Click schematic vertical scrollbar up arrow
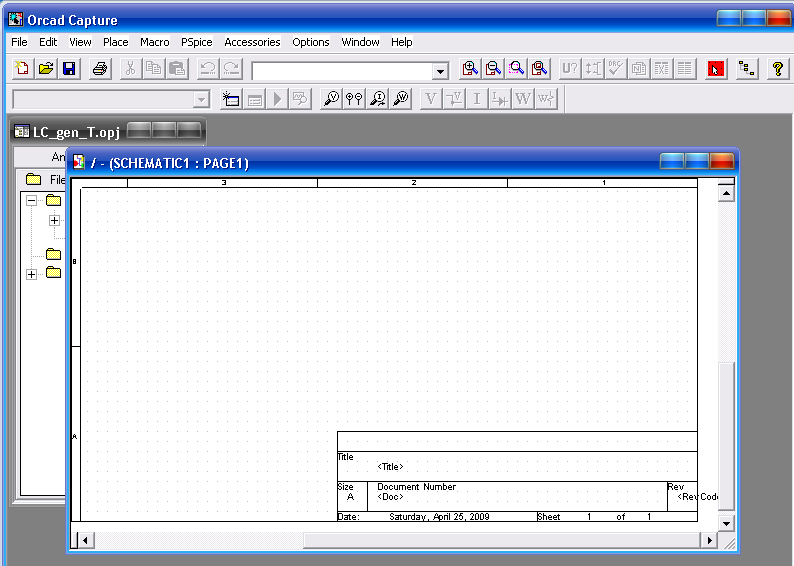Screen dimensions: 794x566 (726, 193)
